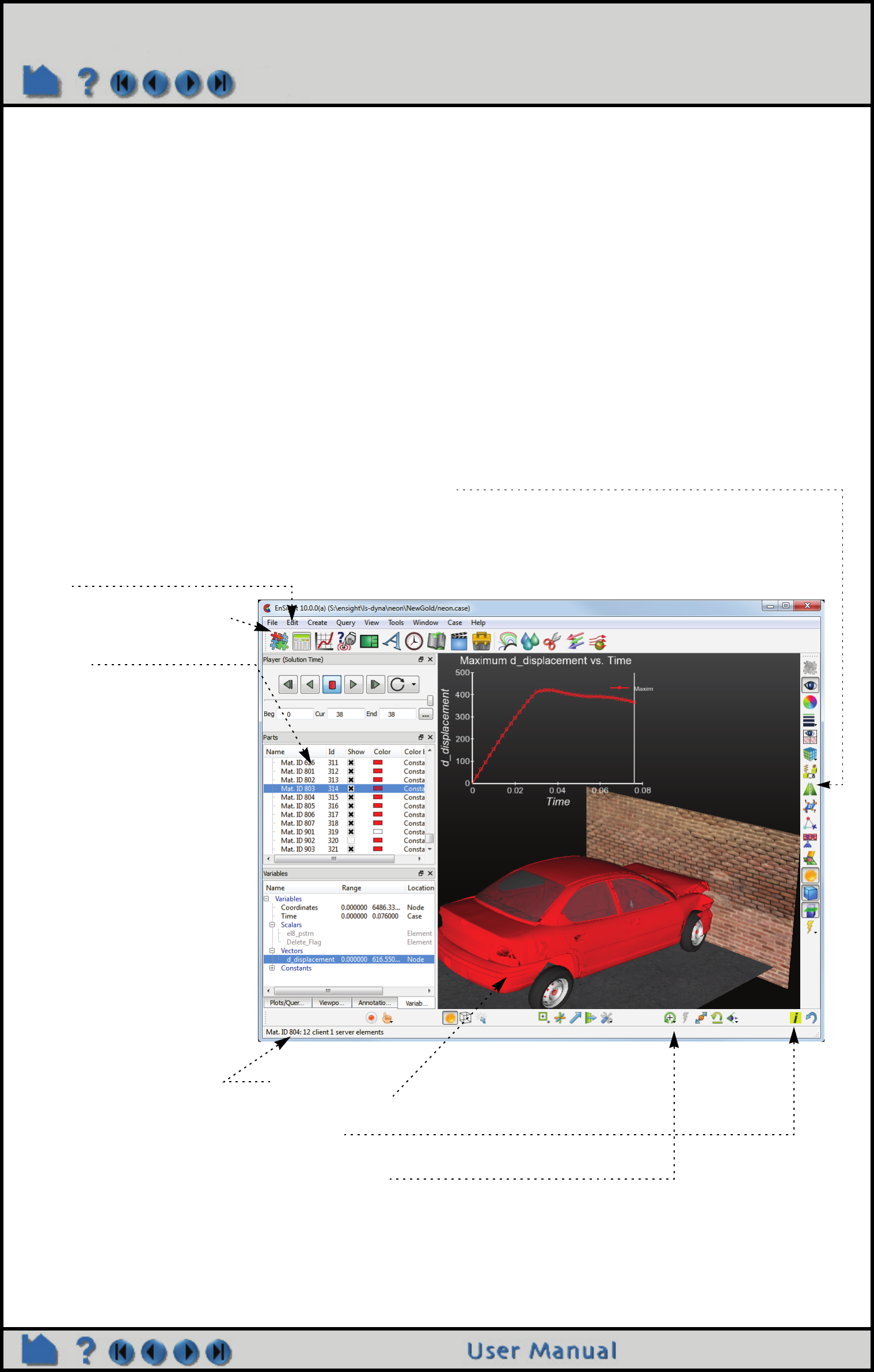Toggle part visibility eye in side toolbar

click(810, 685)
